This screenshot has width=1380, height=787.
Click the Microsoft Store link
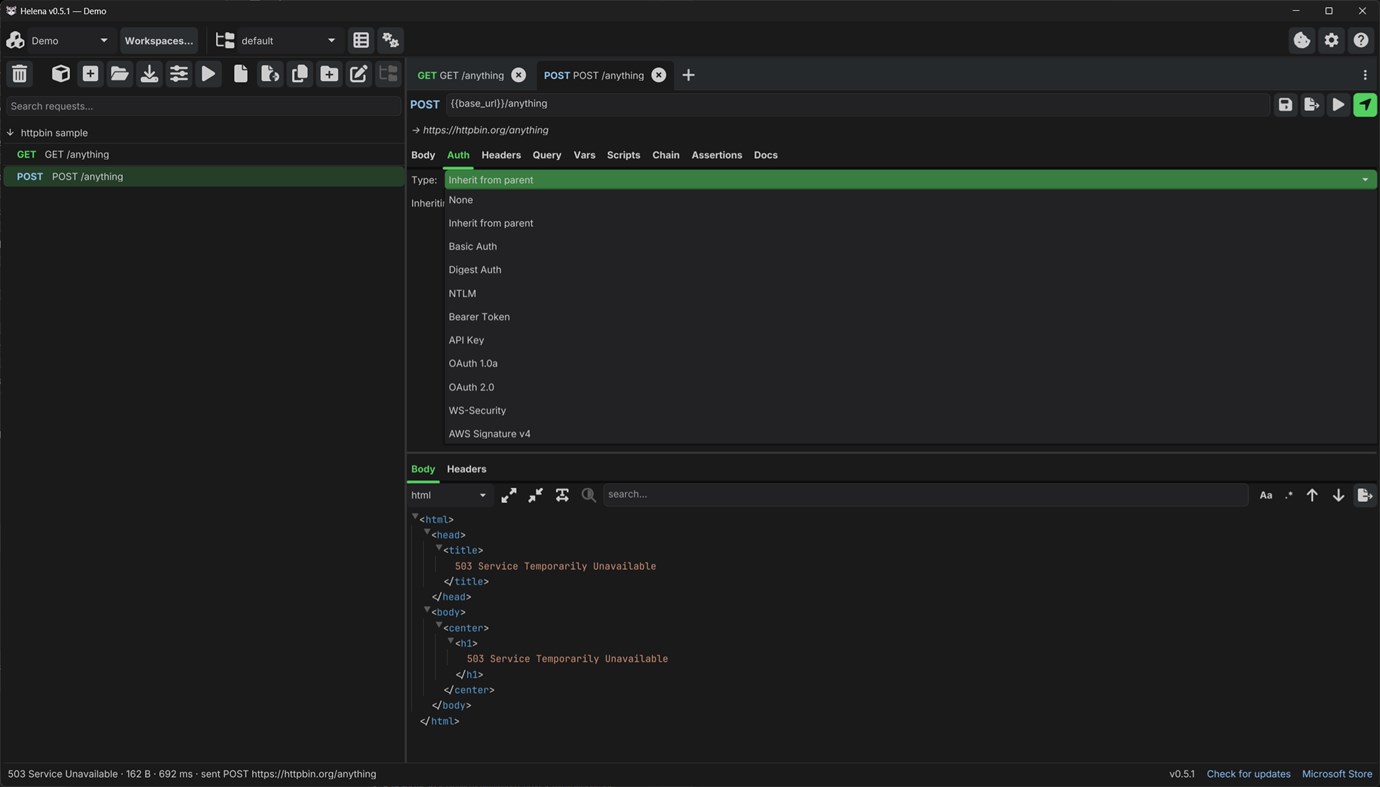(1337, 774)
